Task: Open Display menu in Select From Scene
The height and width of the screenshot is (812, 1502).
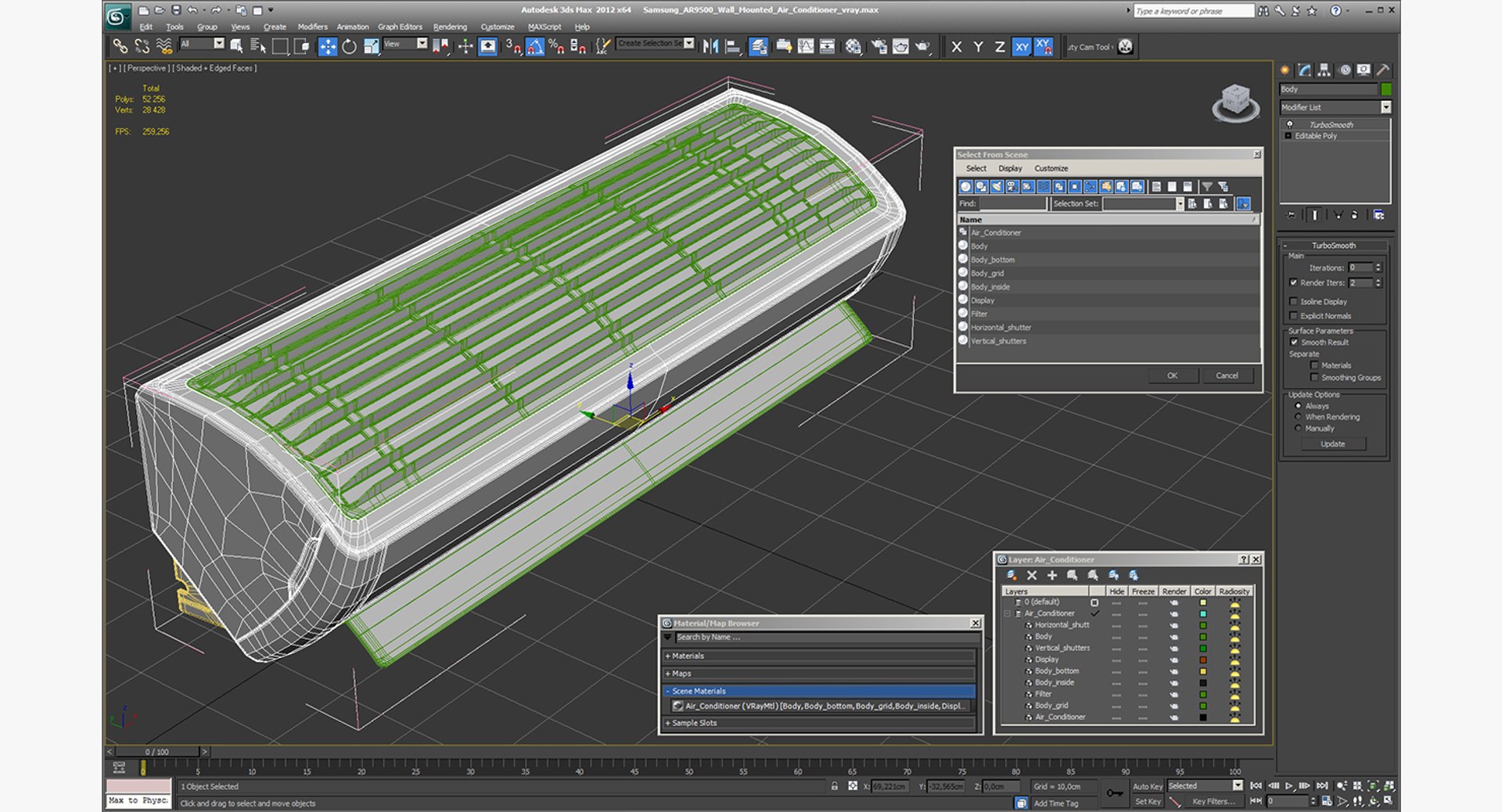Action: pos(1010,168)
